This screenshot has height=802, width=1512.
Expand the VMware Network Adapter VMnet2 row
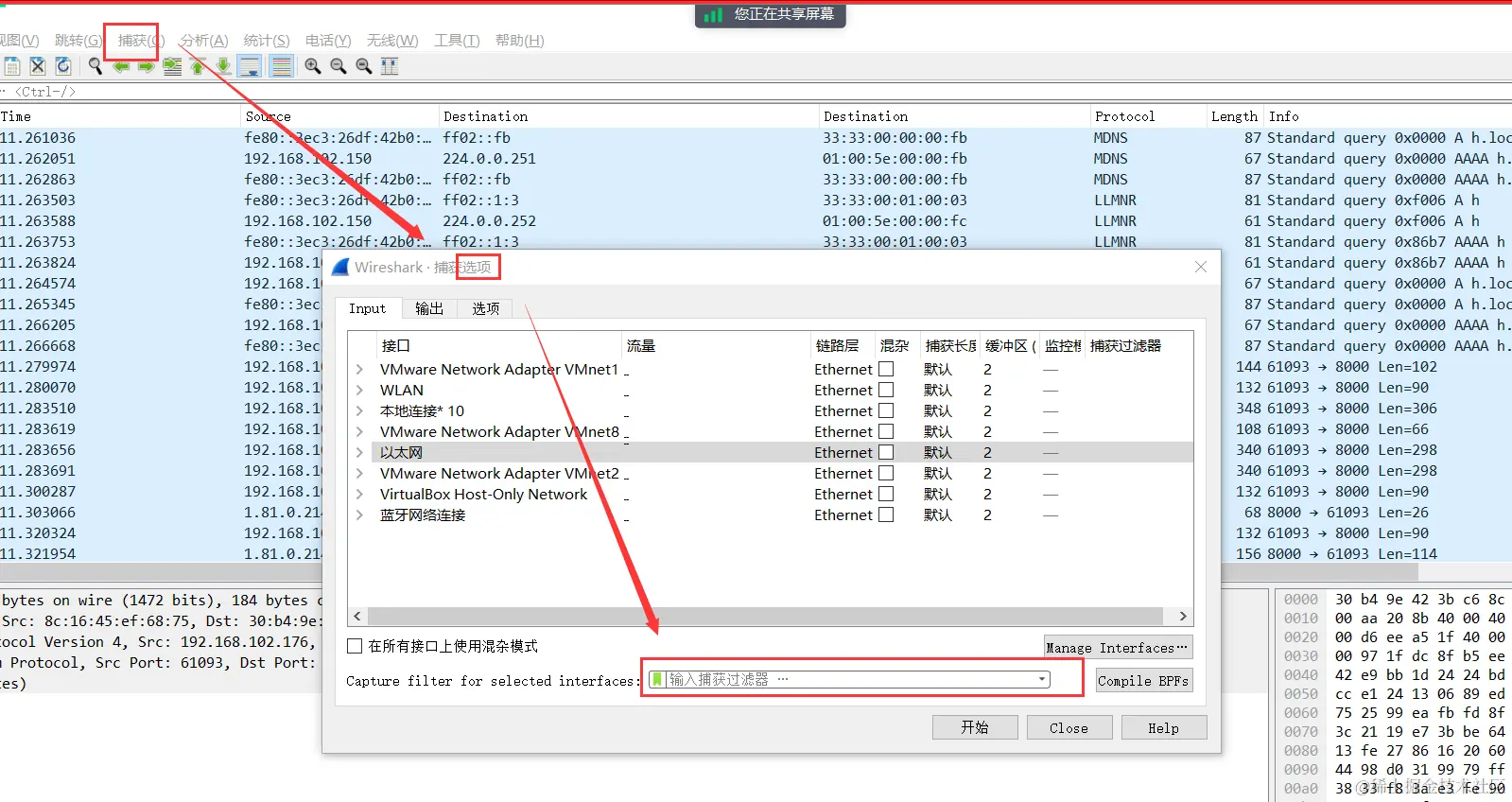pyautogui.click(x=359, y=474)
